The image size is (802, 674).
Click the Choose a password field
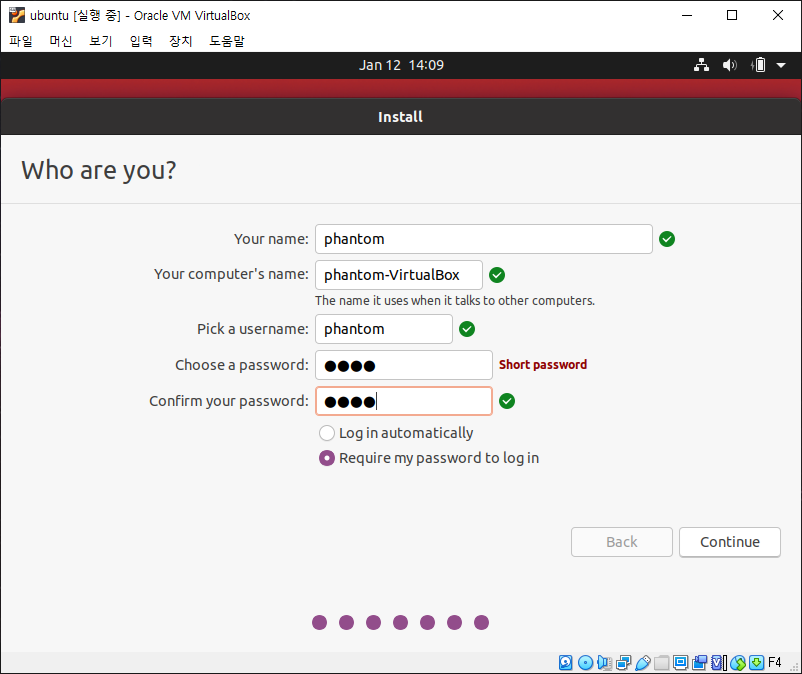click(x=404, y=365)
